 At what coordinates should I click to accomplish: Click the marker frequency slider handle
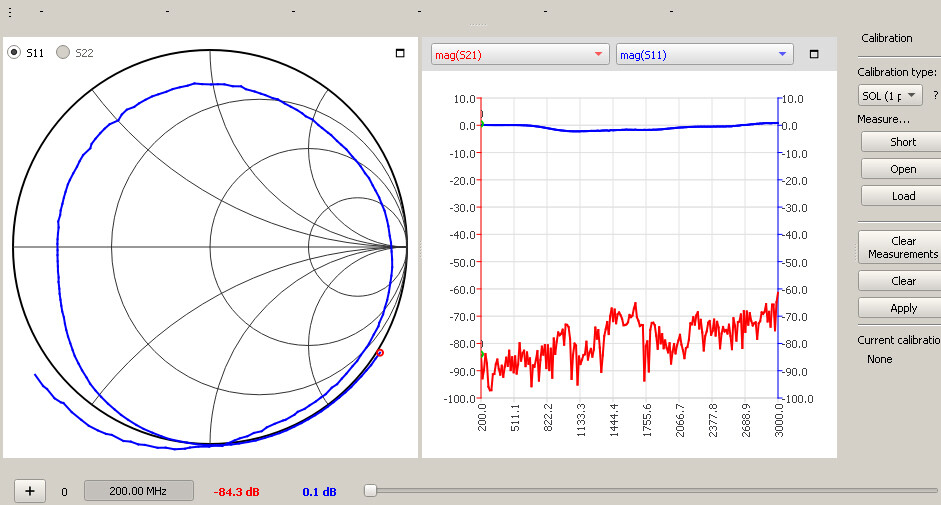pos(370,491)
